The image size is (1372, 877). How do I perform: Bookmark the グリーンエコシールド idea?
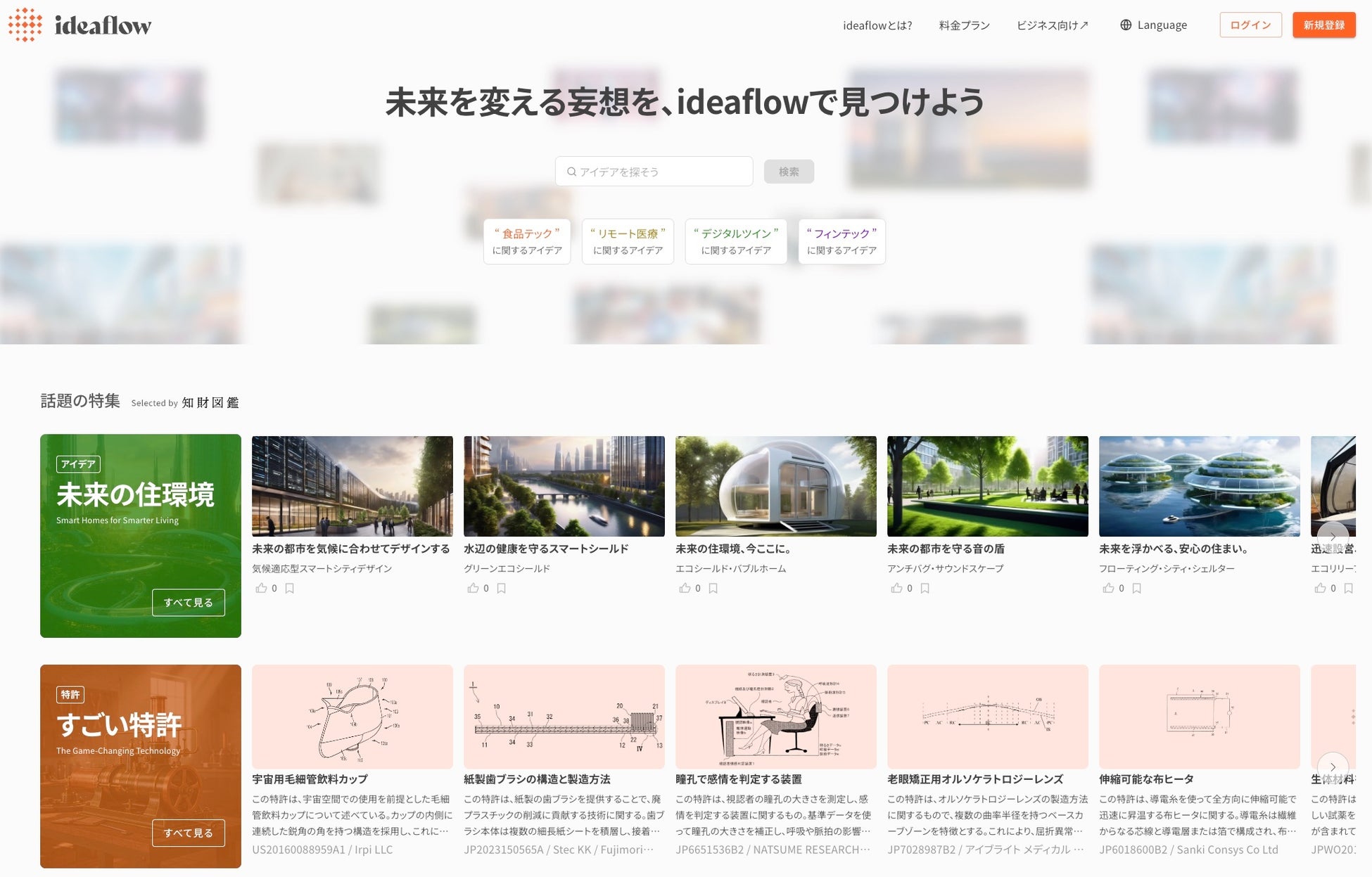pyautogui.click(x=502, y=588)
